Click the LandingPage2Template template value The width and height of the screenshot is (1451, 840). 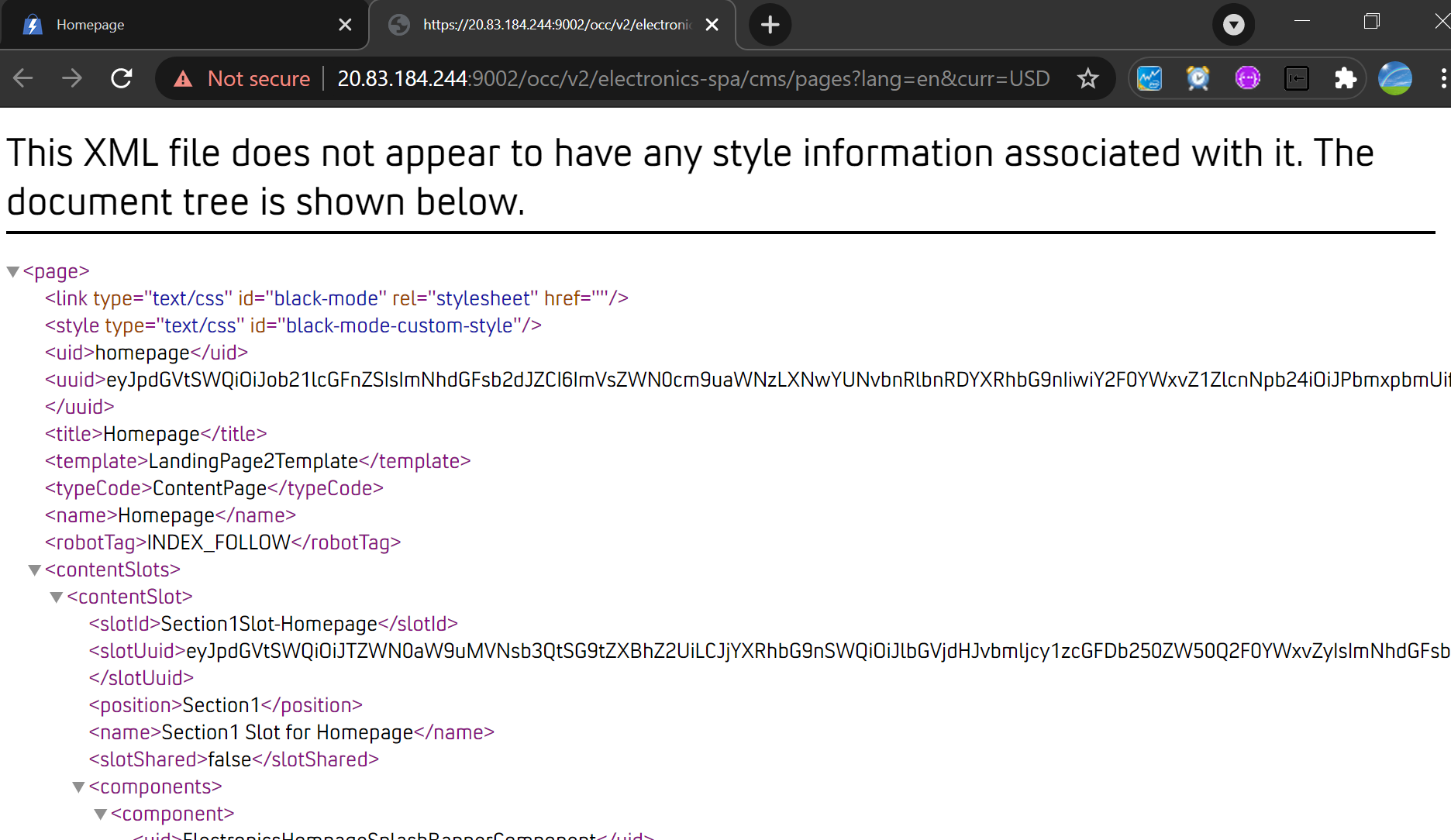pos(253,461)
